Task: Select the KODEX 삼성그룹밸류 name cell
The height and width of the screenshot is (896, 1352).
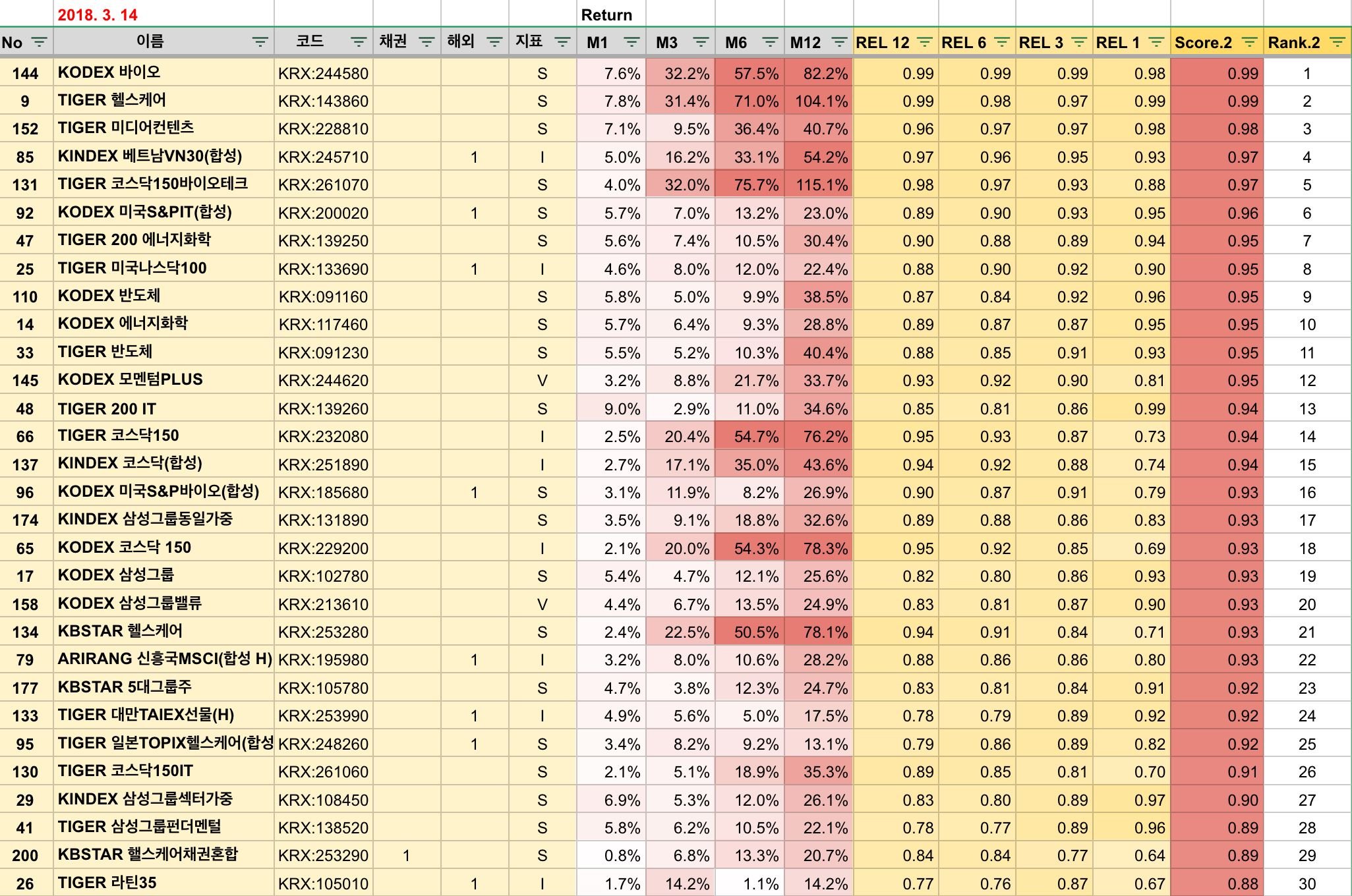Action: 163,604
